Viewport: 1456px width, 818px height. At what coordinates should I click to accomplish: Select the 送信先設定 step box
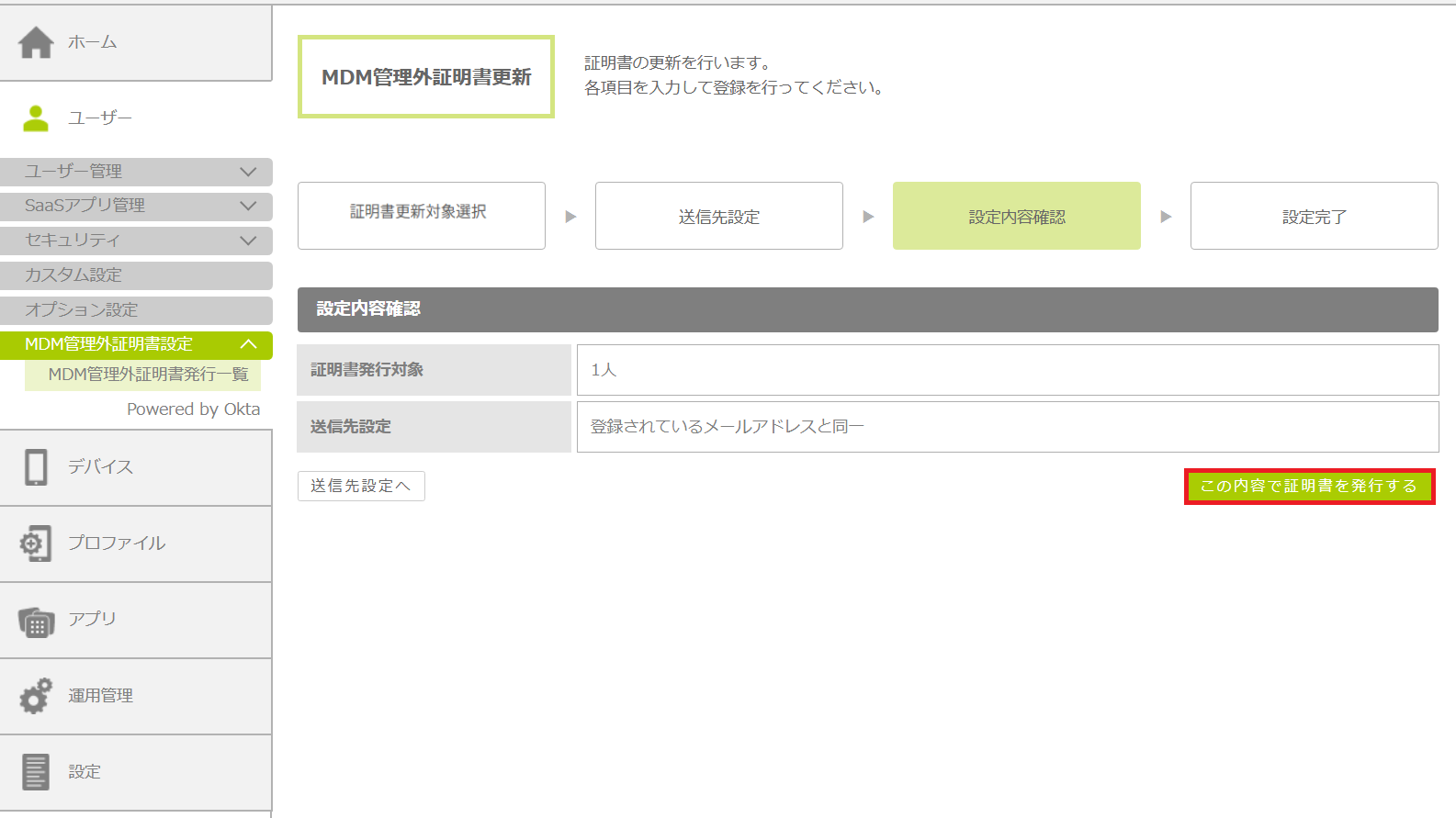(x=718, y=216)
